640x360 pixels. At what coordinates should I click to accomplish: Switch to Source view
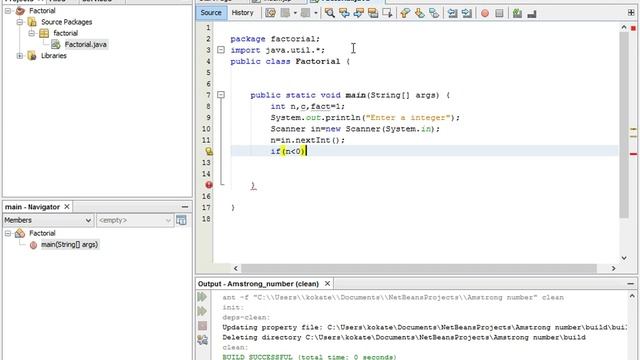coord(211,13)
